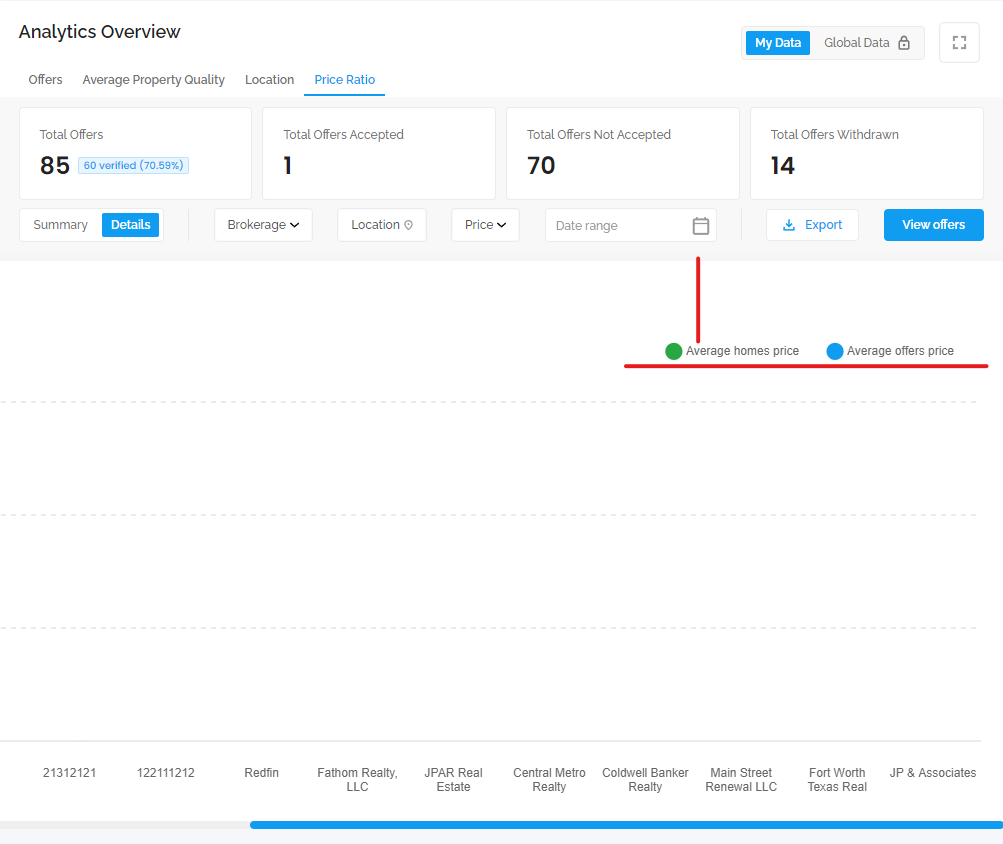1003x844 pixels.
Task: Switch to My Data view
Action: click(x=777, y=43)
